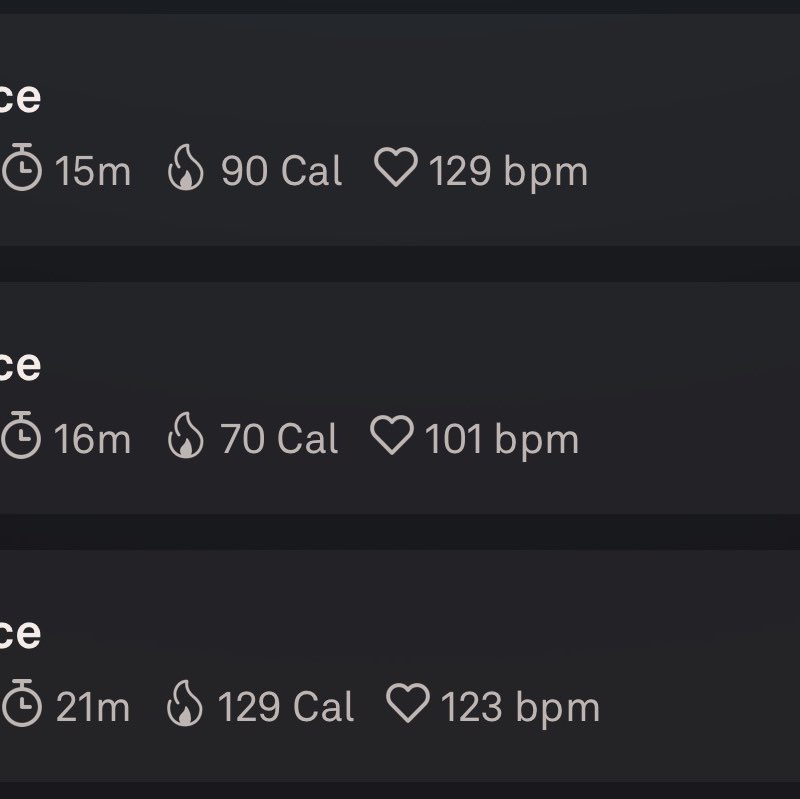This screenshot has height=799, width=800.
Task: Select the 70 Cal calorie value
Action: (x=279, y=439)
